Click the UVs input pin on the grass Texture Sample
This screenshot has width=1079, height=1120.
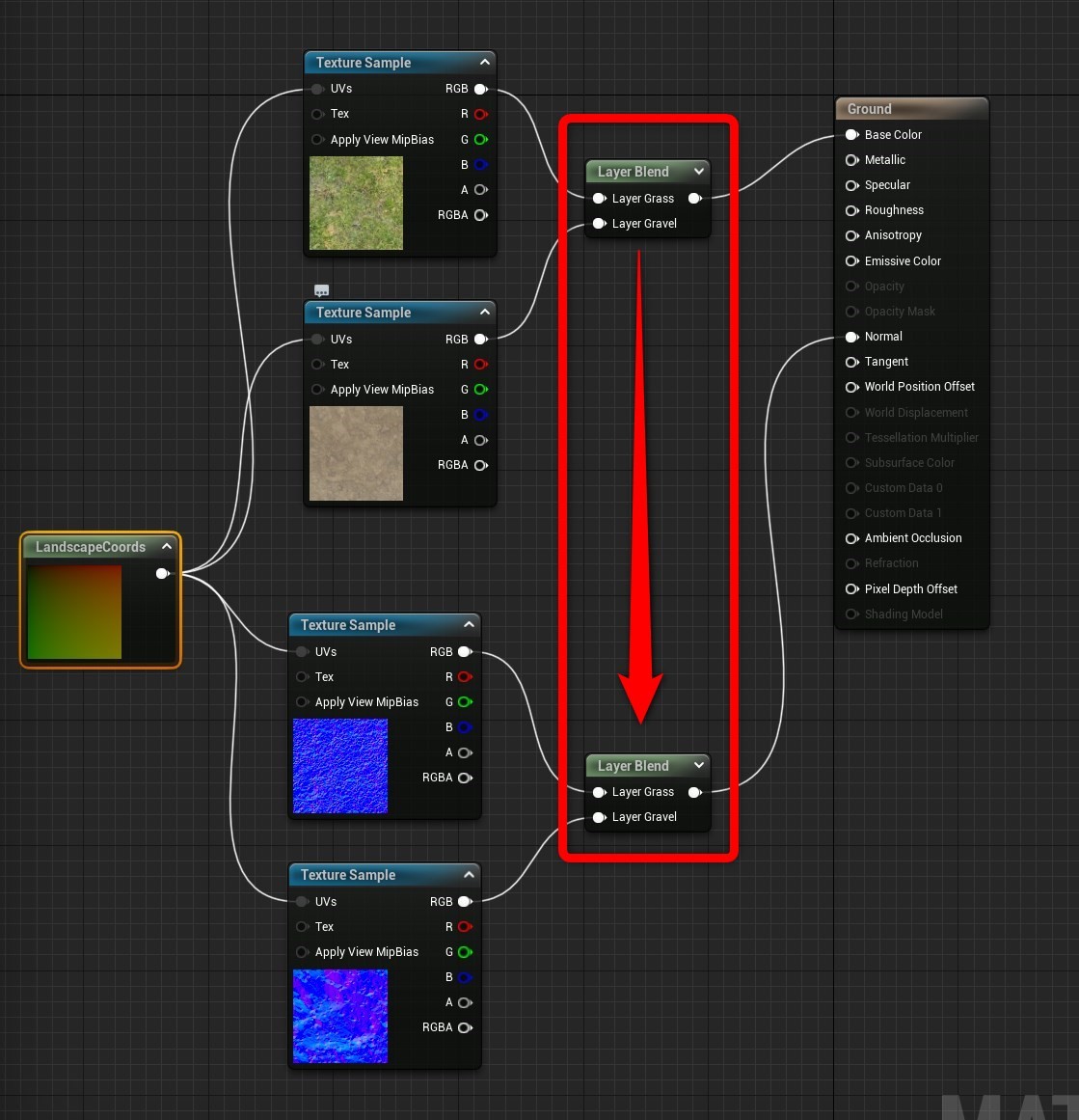(x=318, y=88)
